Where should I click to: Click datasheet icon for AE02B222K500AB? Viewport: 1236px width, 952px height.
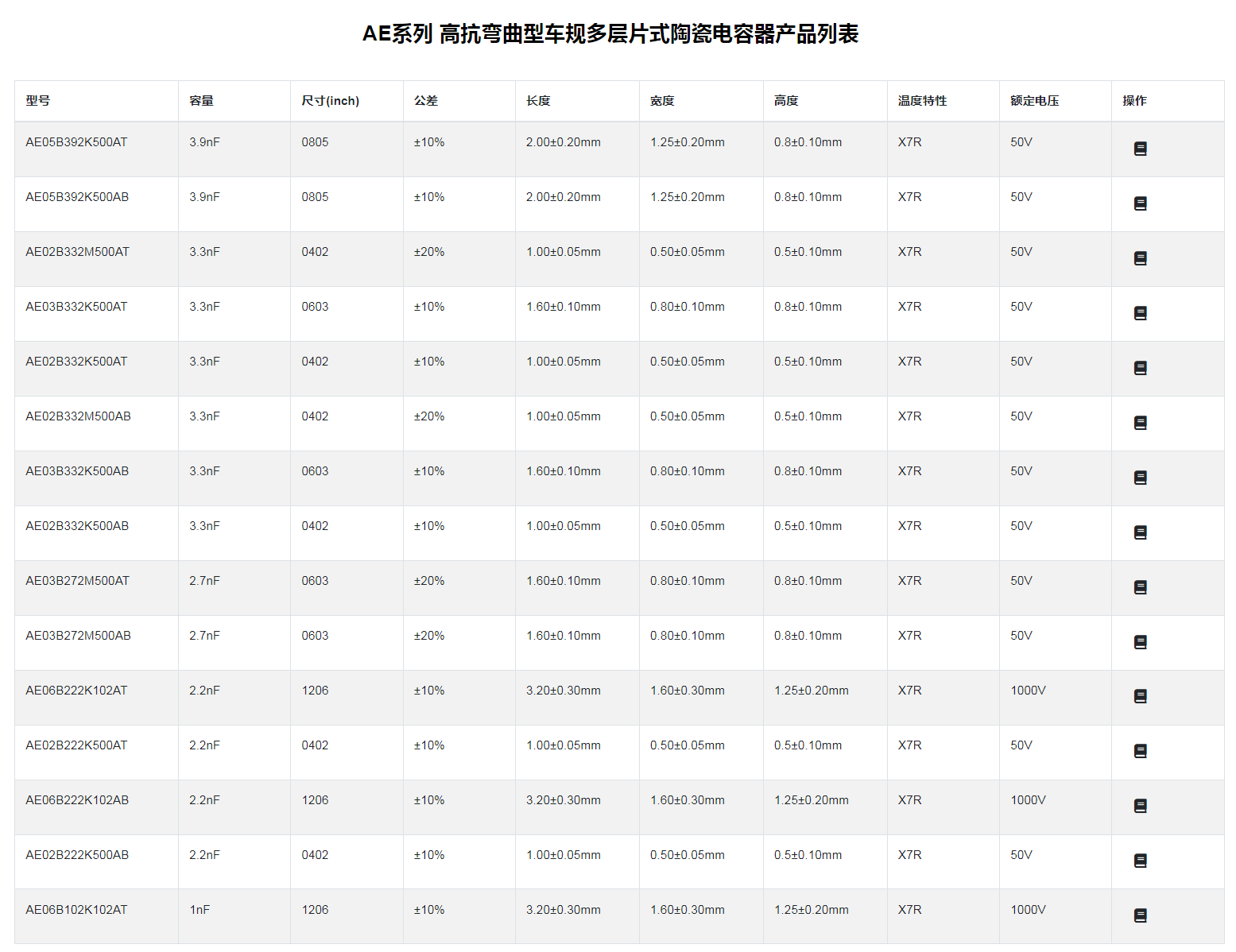1140,861
